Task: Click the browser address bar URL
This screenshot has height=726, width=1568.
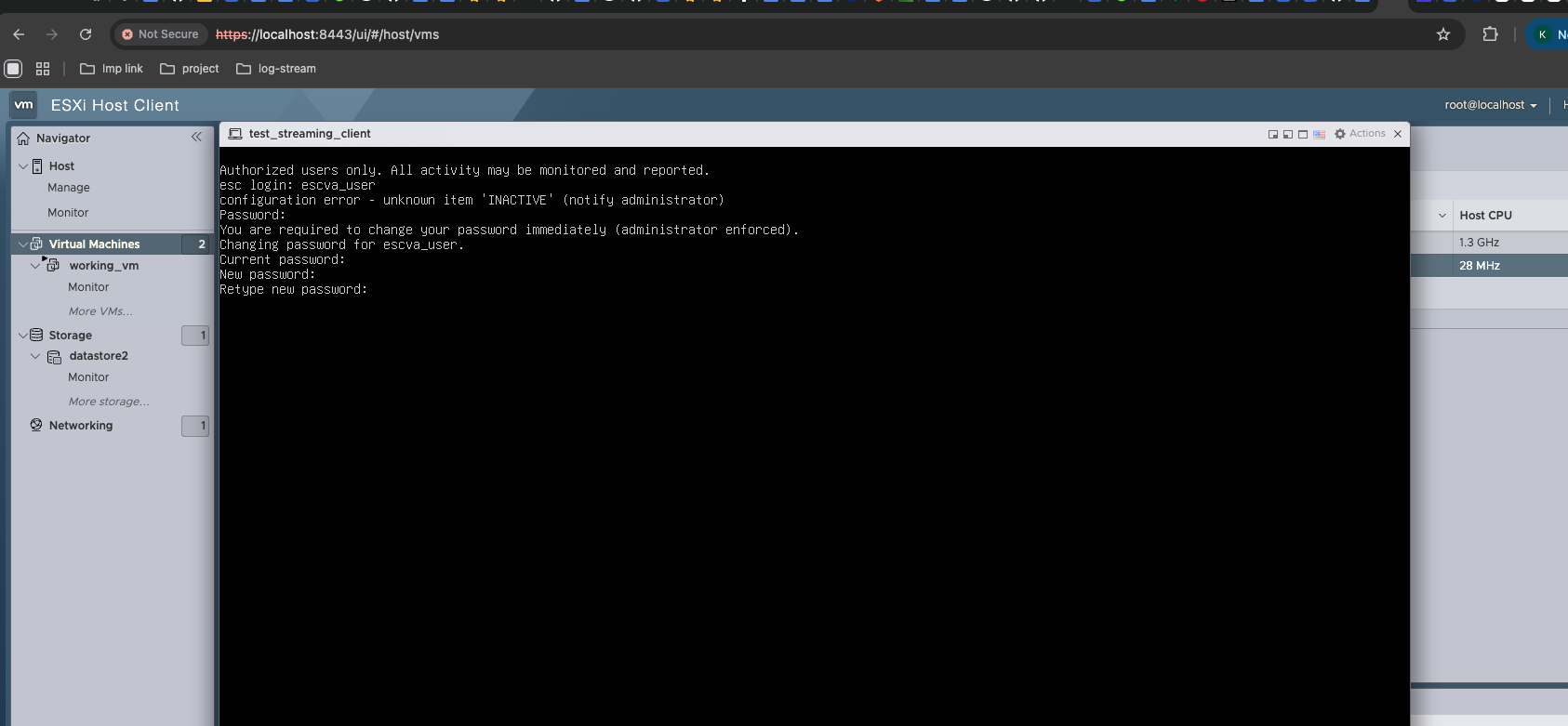Action: point(327,34)
